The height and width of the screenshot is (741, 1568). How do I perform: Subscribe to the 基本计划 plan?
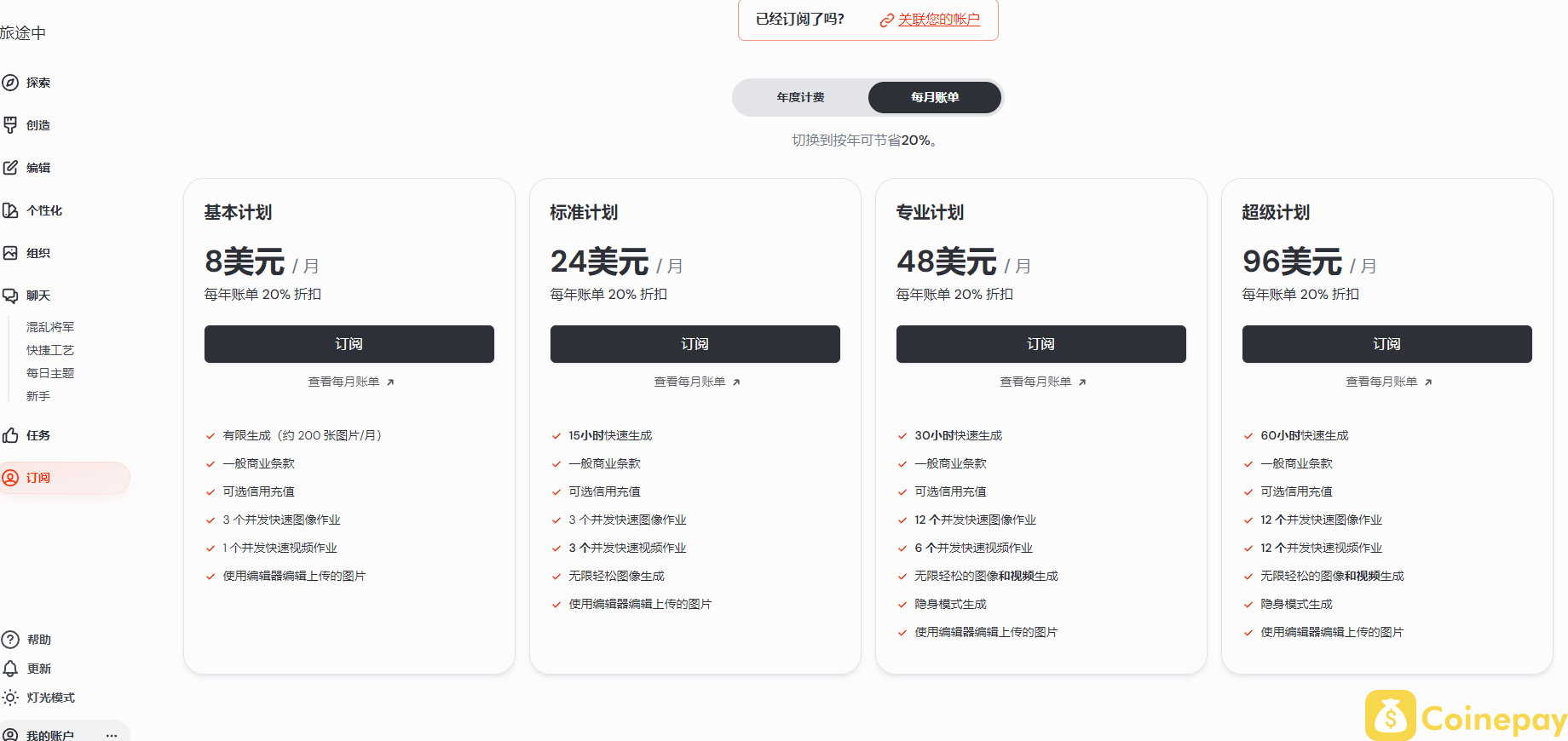coord(349,344)
